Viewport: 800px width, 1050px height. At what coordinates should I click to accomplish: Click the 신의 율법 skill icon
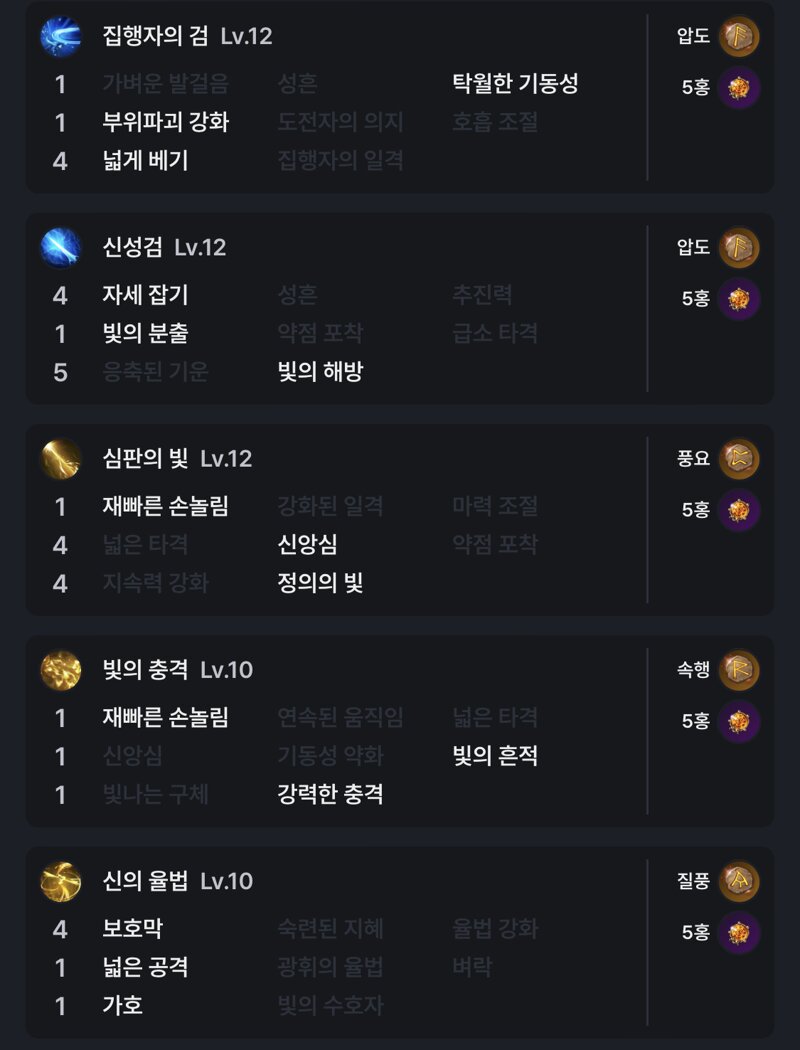click(61, 881)
